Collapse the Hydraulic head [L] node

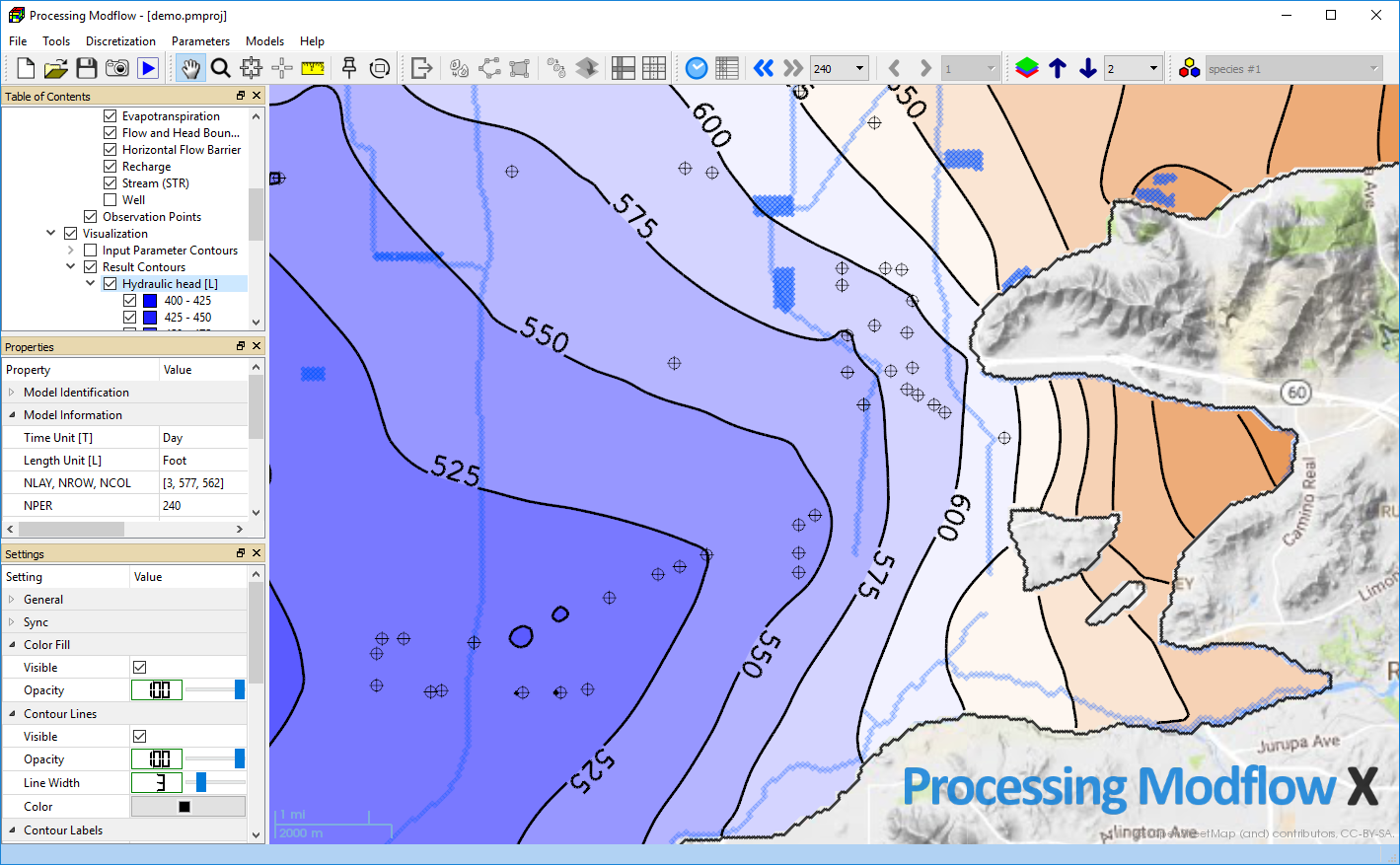[x=91, y=284]
